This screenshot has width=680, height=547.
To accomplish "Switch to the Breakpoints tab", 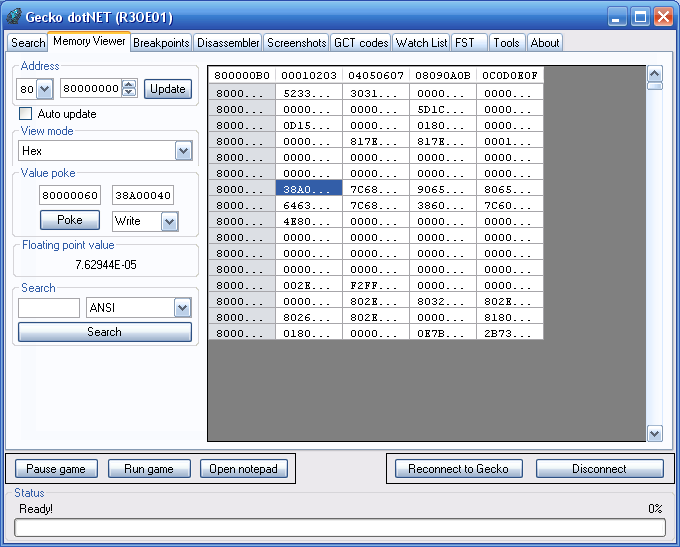I will point(161,43).
